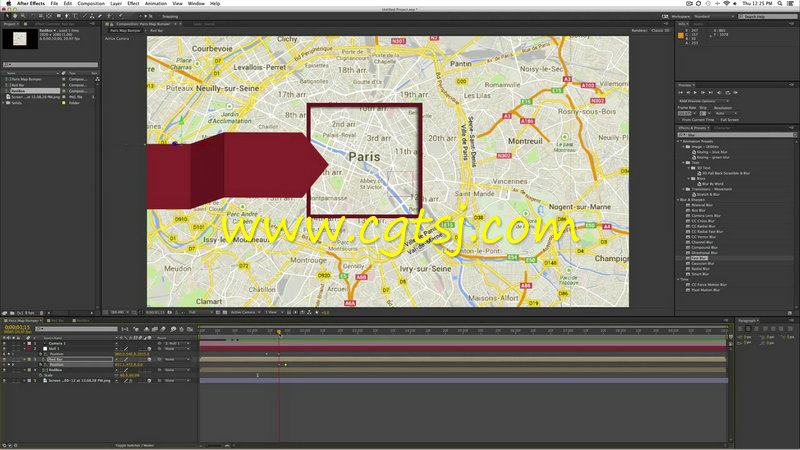This screenshot has width=800, height=450.
Task: Open the Apple menu
Action: pos(8,3)
